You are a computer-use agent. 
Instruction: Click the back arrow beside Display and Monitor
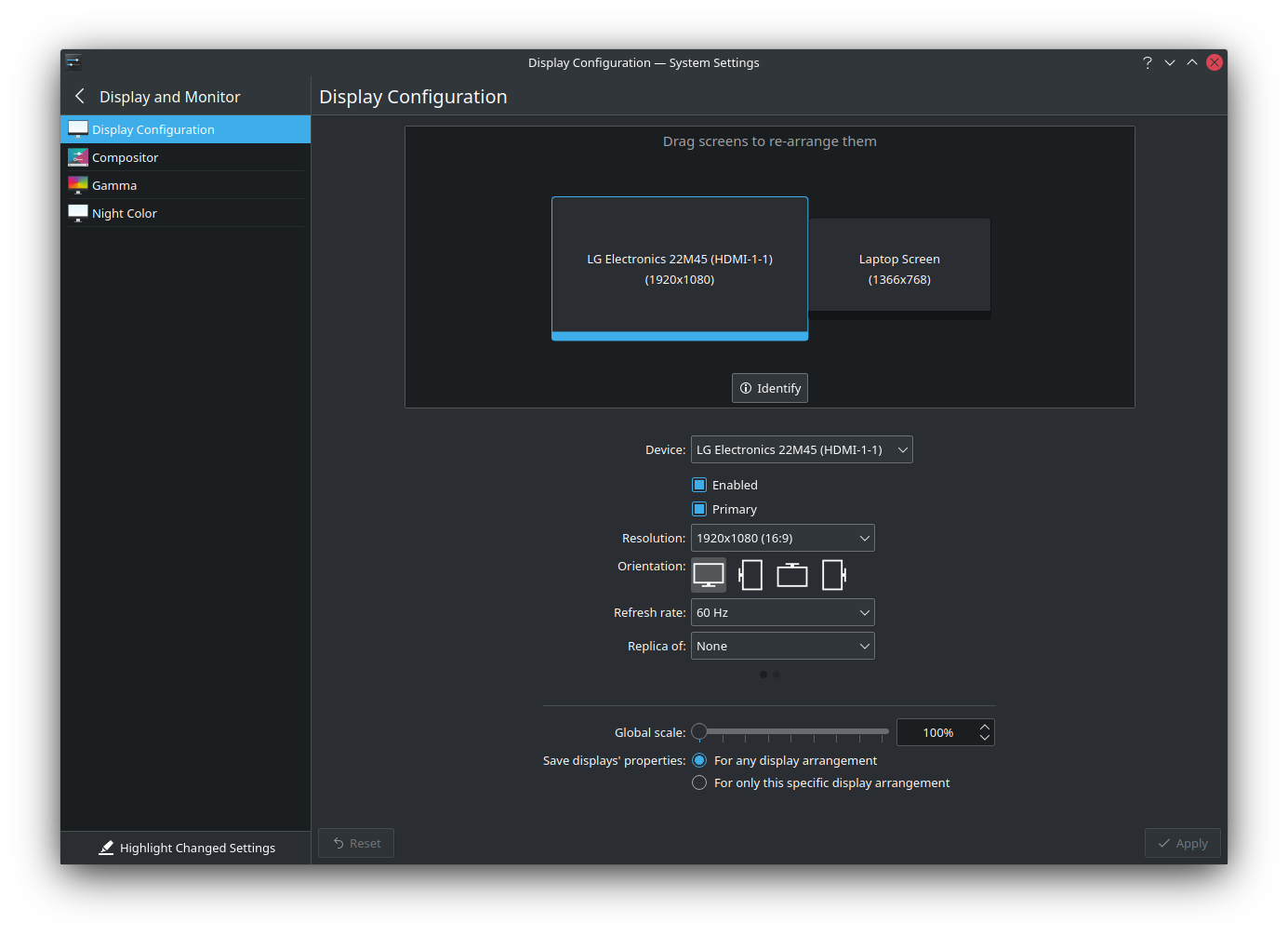point(80,97)
